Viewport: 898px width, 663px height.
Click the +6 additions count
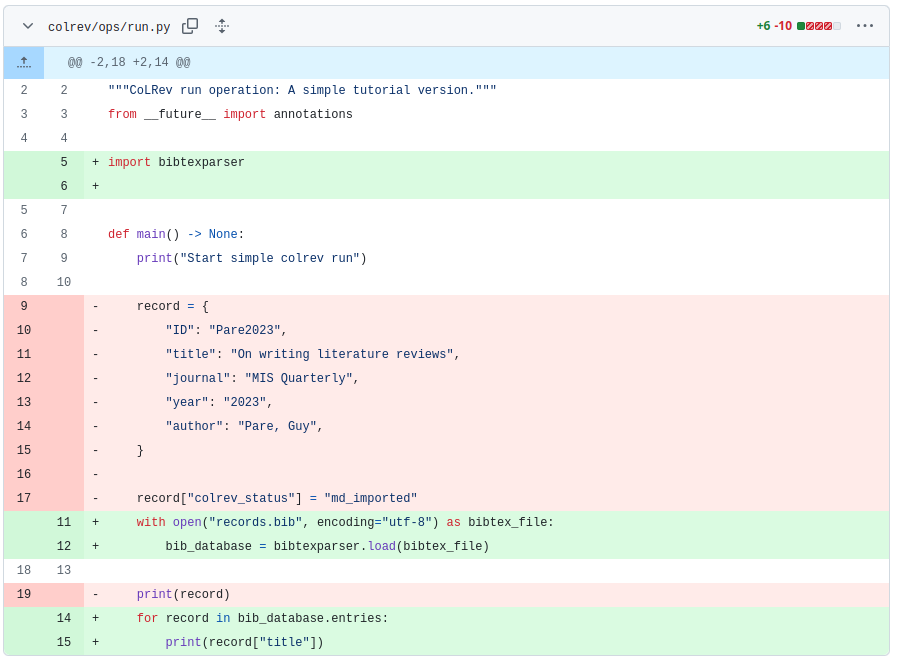click(763, 26)
